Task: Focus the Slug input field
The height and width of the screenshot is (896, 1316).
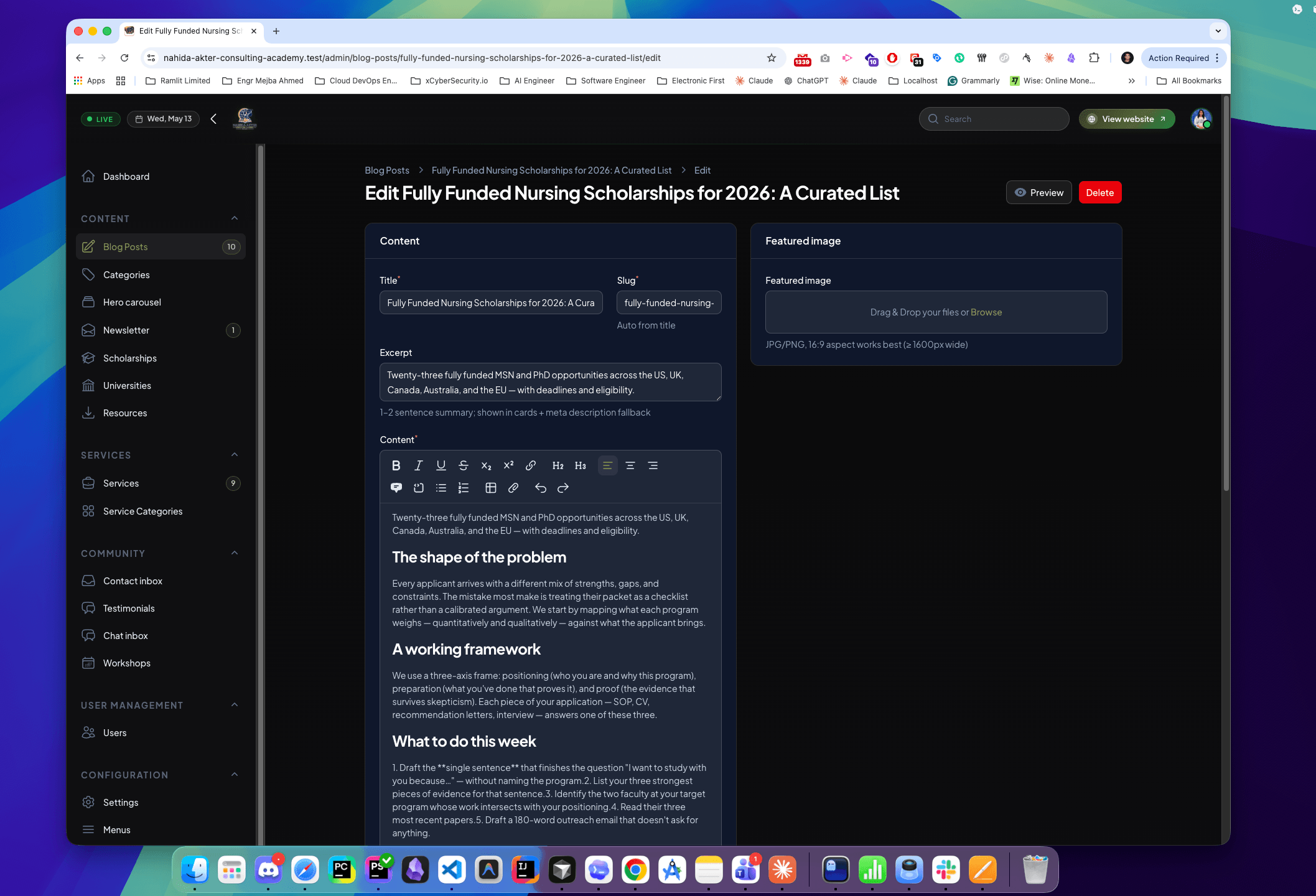Action: tap(669, 303)
